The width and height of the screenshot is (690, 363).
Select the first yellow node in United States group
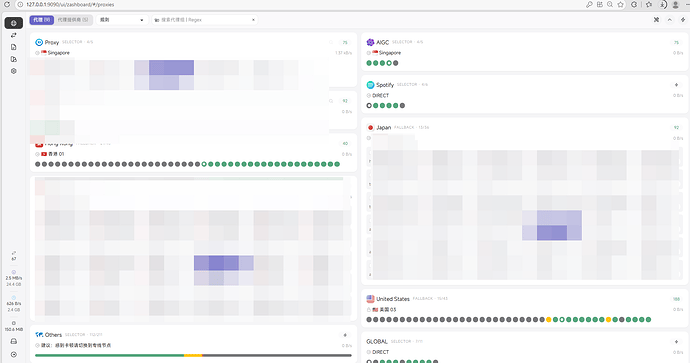(549, 319)
